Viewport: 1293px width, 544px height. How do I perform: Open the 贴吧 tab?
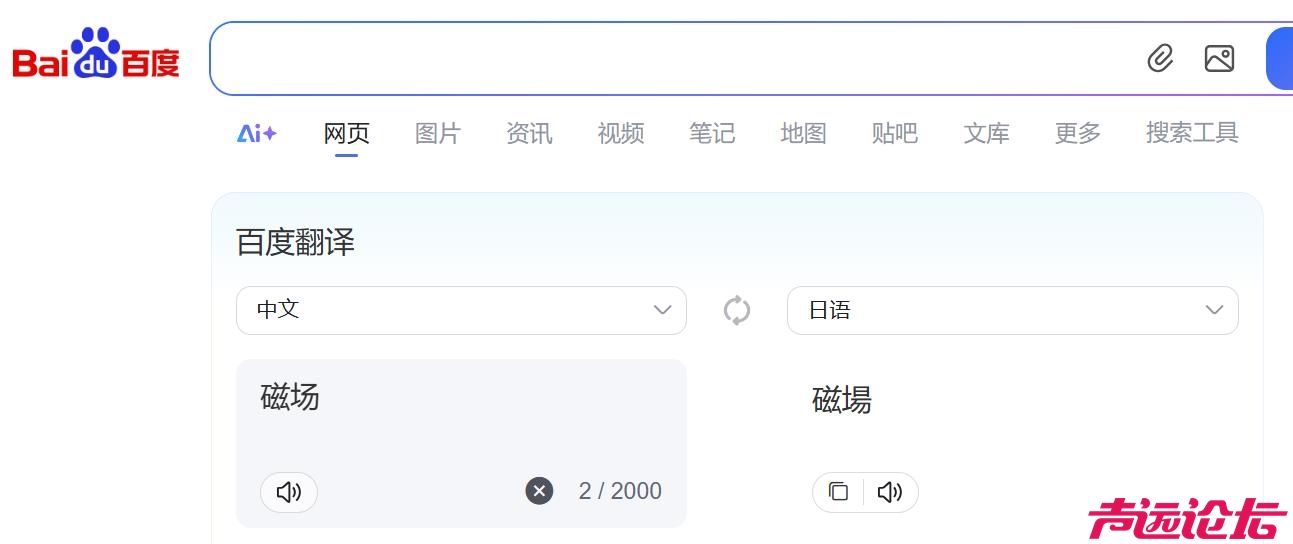pos(895,133)
